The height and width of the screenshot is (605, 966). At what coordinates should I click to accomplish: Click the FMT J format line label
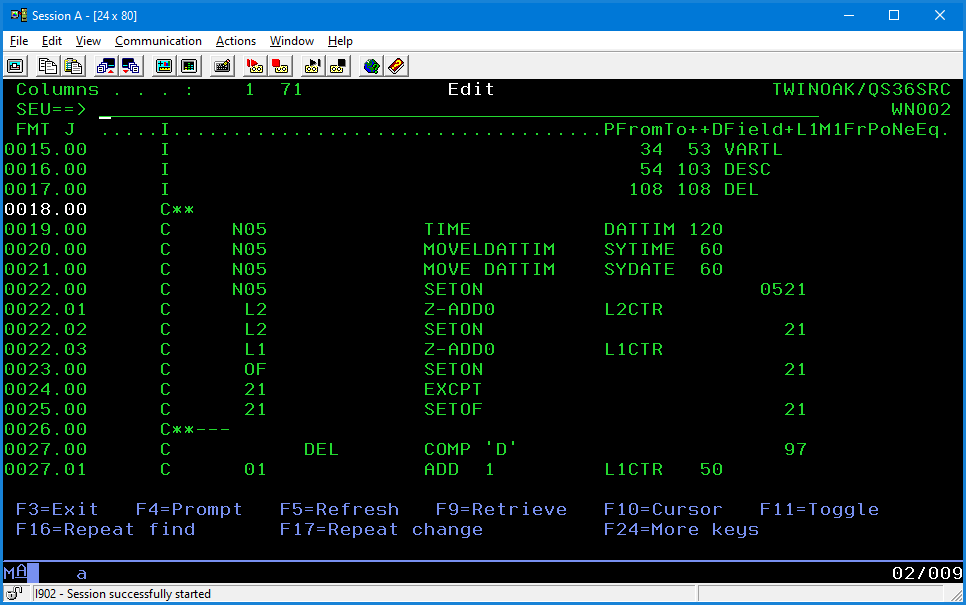[x=46, y=129]
